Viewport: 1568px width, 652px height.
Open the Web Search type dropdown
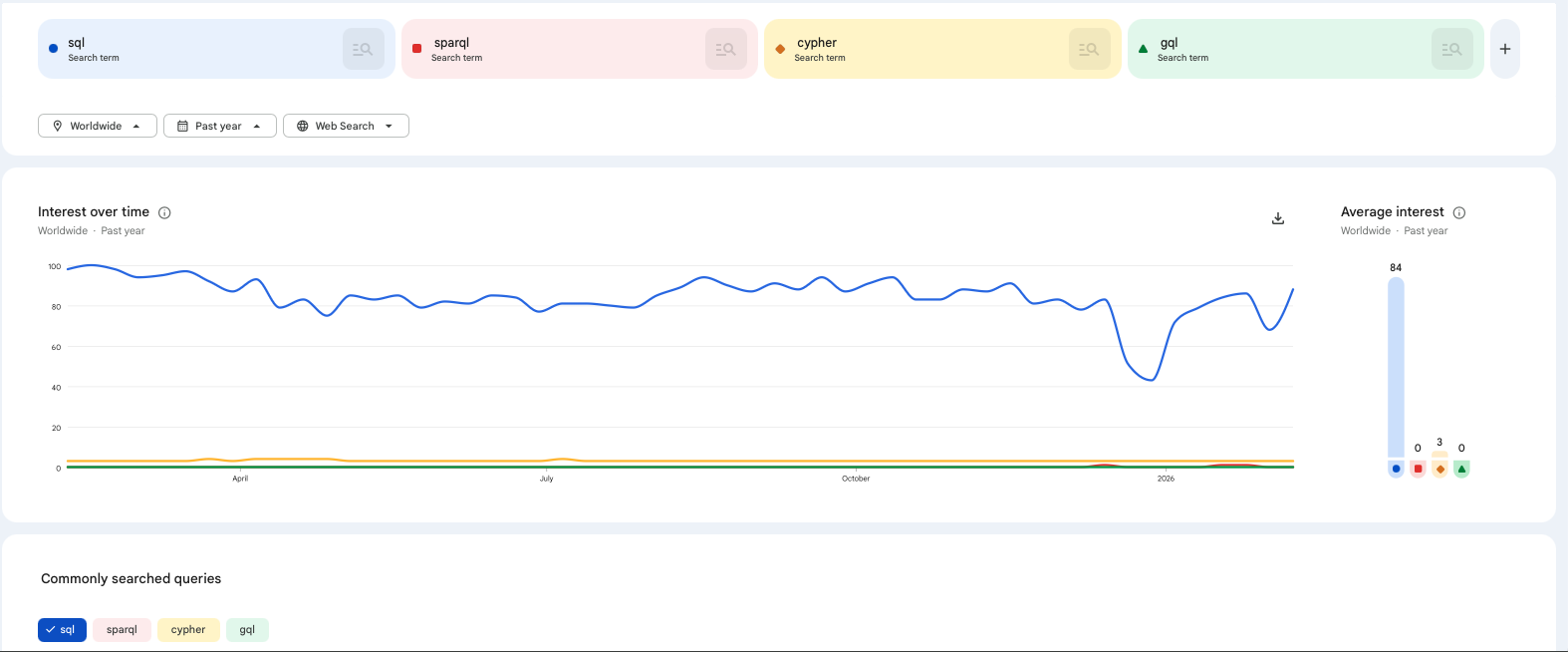pyautogui.click(x=346, y=126)
